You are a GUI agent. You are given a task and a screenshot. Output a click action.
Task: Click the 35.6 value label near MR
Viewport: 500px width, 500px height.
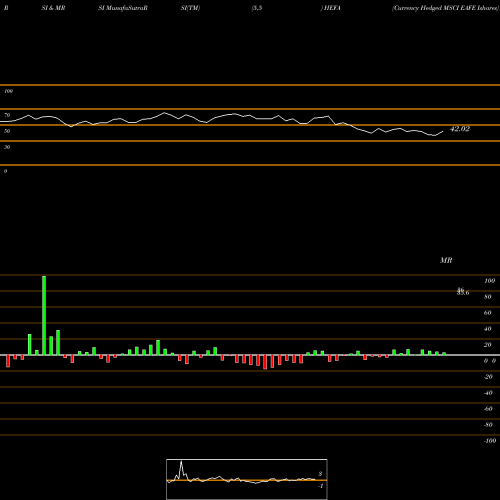coord(463,292)
